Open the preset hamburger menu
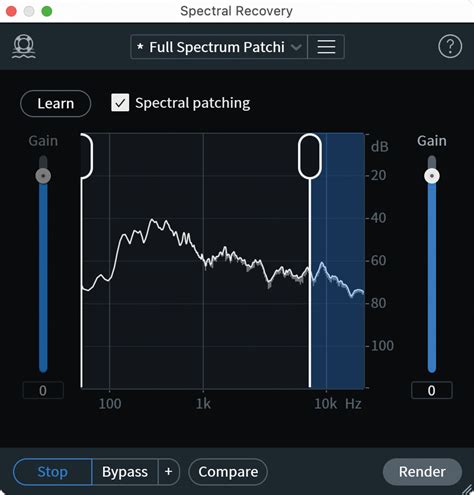Image resolution: width=474 pixels, height=495 pixels. click(x=326, y=47)
